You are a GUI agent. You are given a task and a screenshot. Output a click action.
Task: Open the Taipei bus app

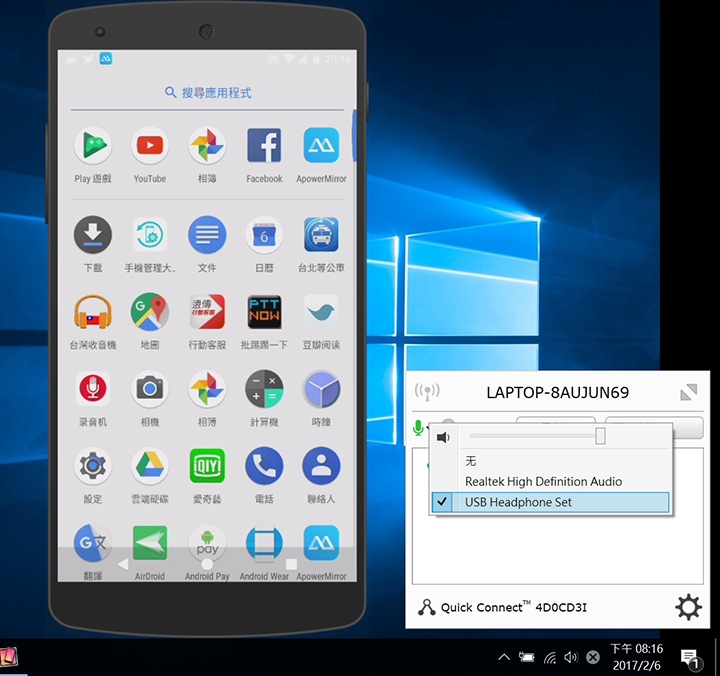tap(321, 235)
